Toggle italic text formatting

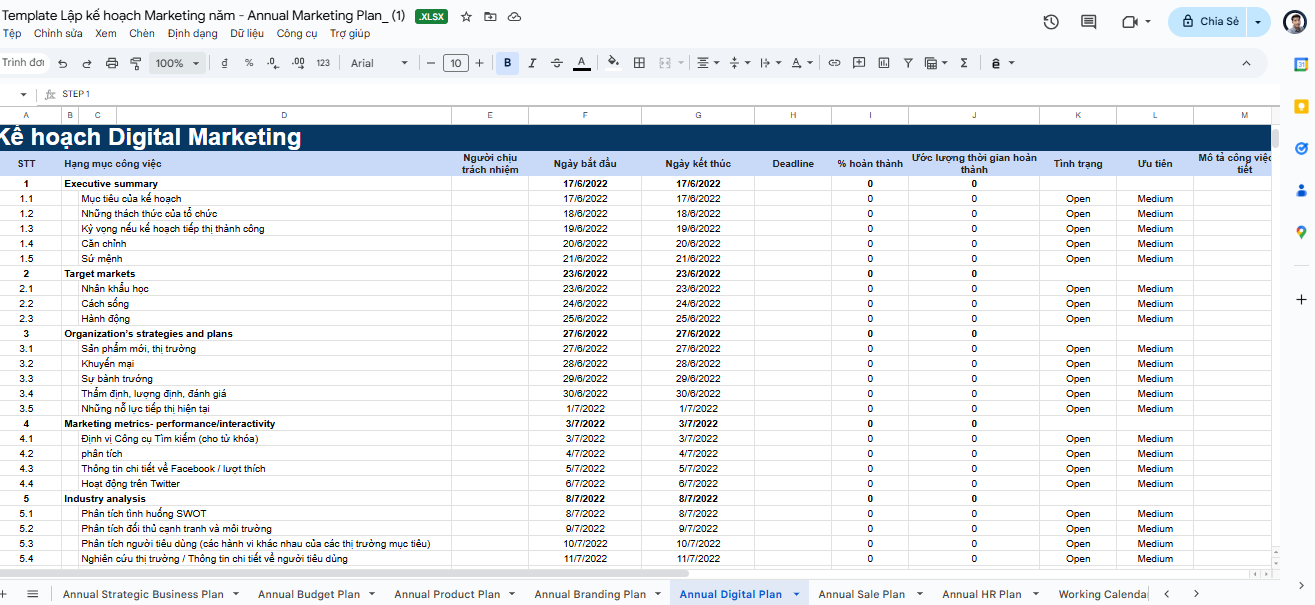[532, 63]
